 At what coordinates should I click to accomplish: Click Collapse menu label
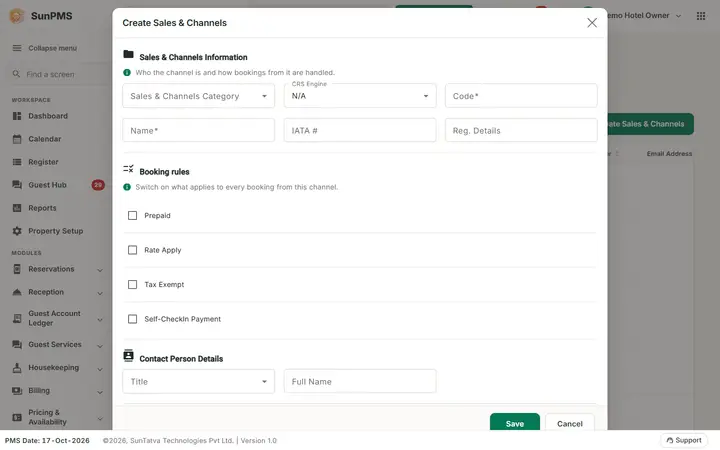pyautogui.click(x=52, y=48)
